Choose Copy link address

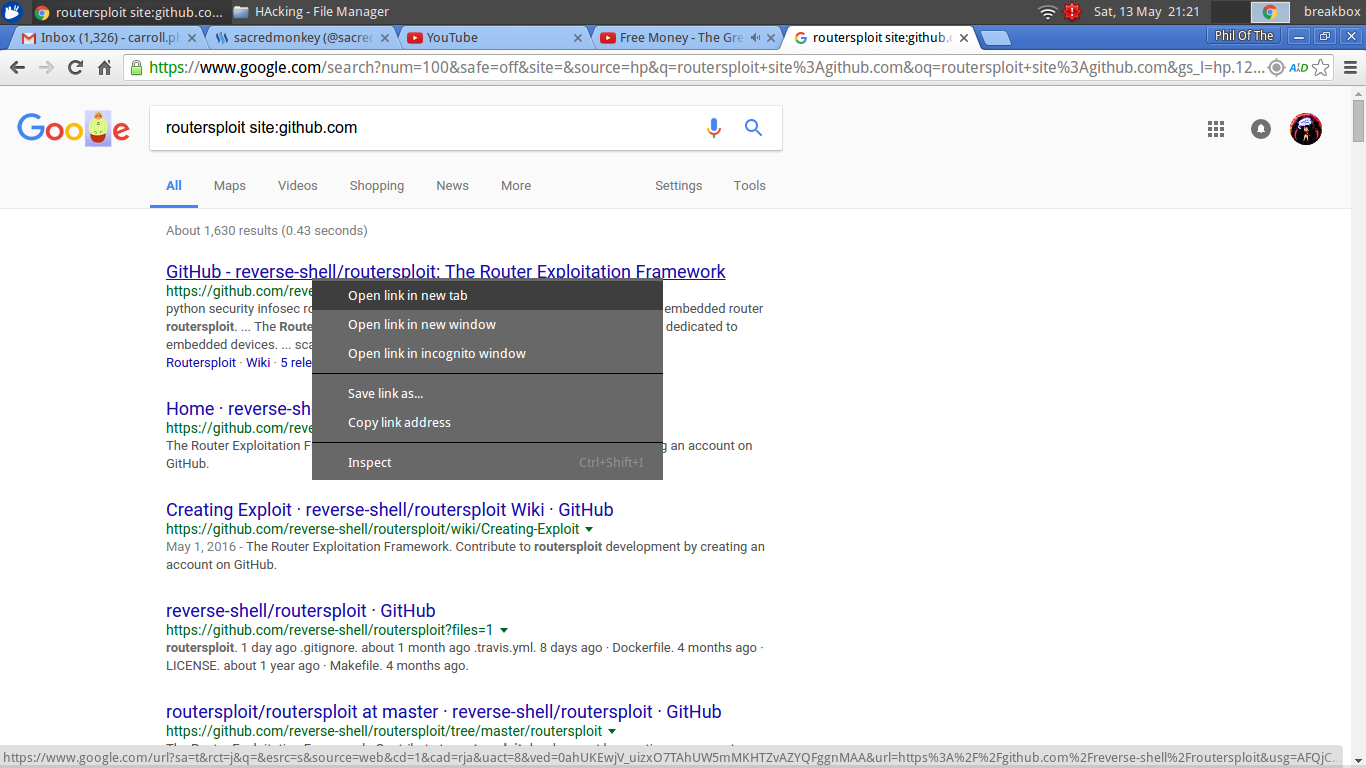coord(487,422)
